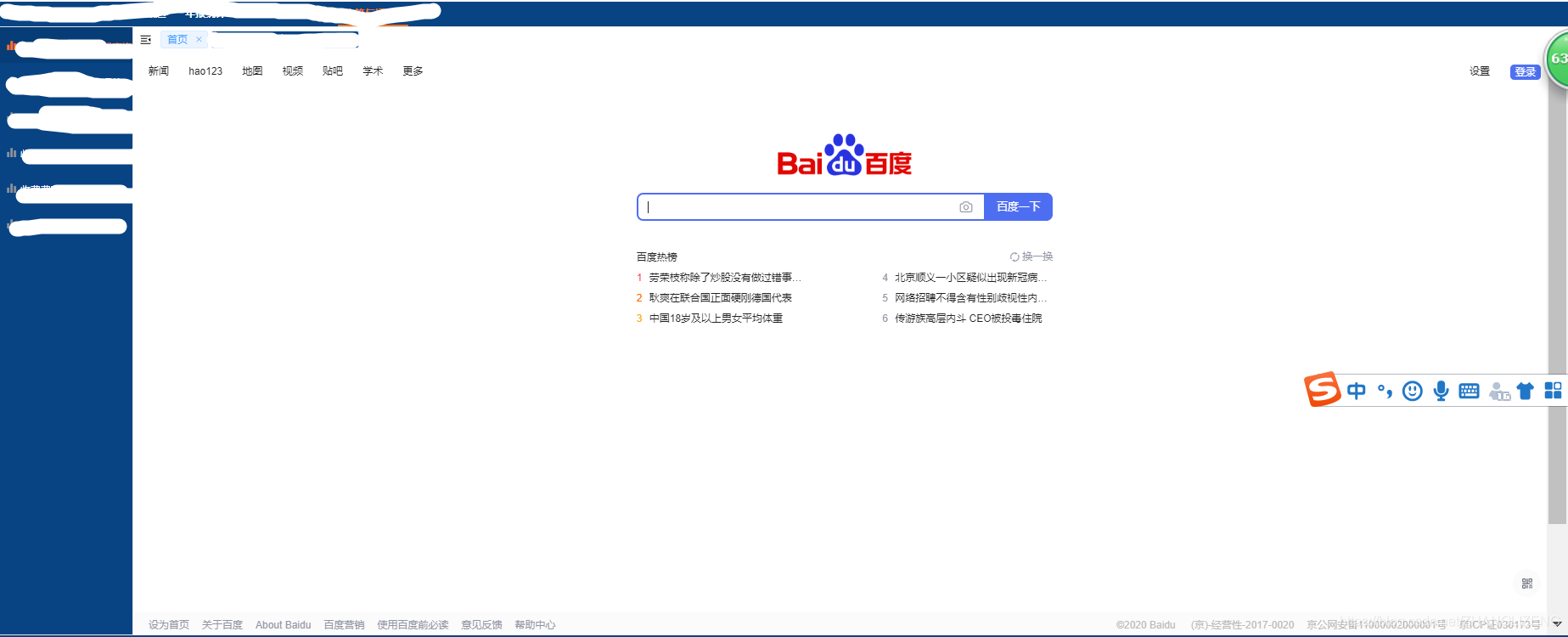Screen dimensions: 1568x637
Task: Click footer link 帮助中心
Action: (535, 625)
